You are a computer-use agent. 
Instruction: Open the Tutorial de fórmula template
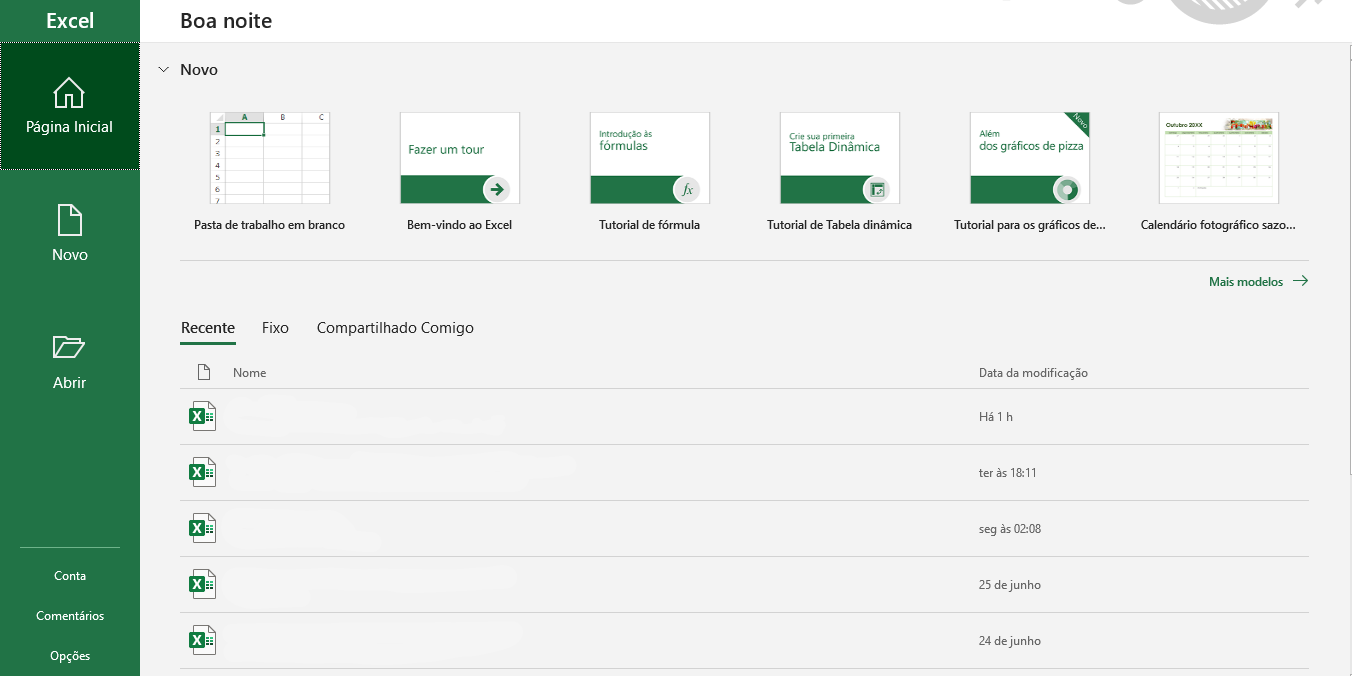(x=649, y=158)
